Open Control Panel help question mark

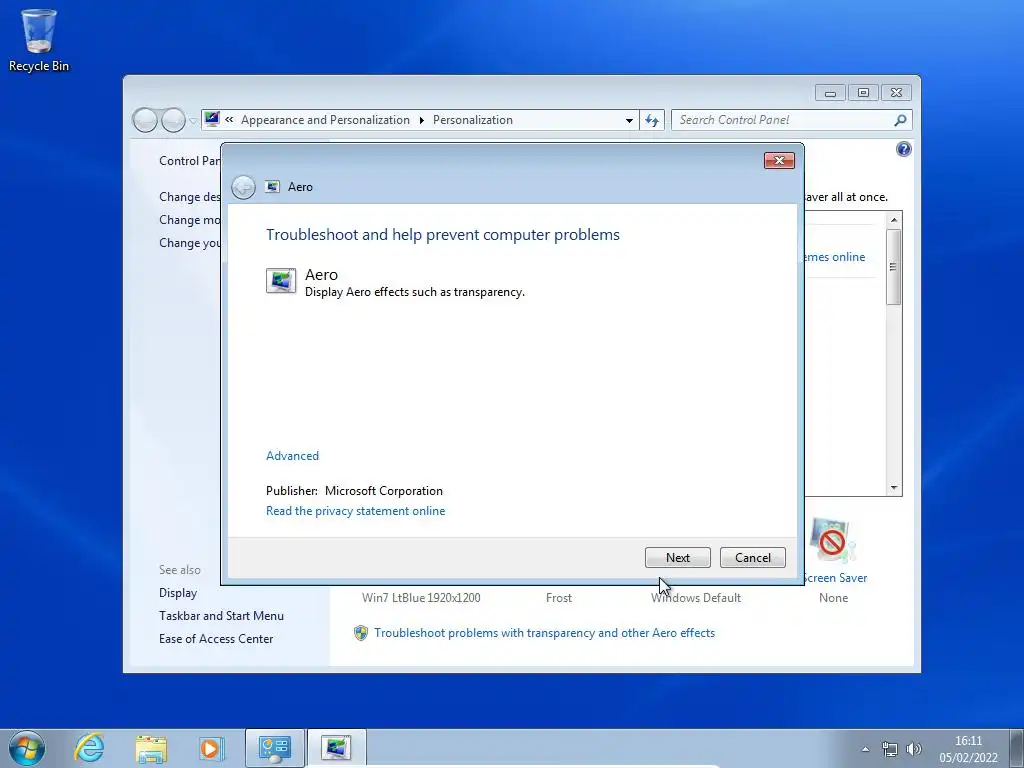[x=903, y=150]
